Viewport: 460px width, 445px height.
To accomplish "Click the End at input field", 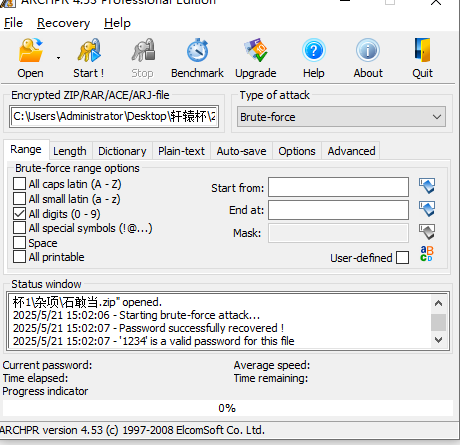I will [x=338, y=210].
